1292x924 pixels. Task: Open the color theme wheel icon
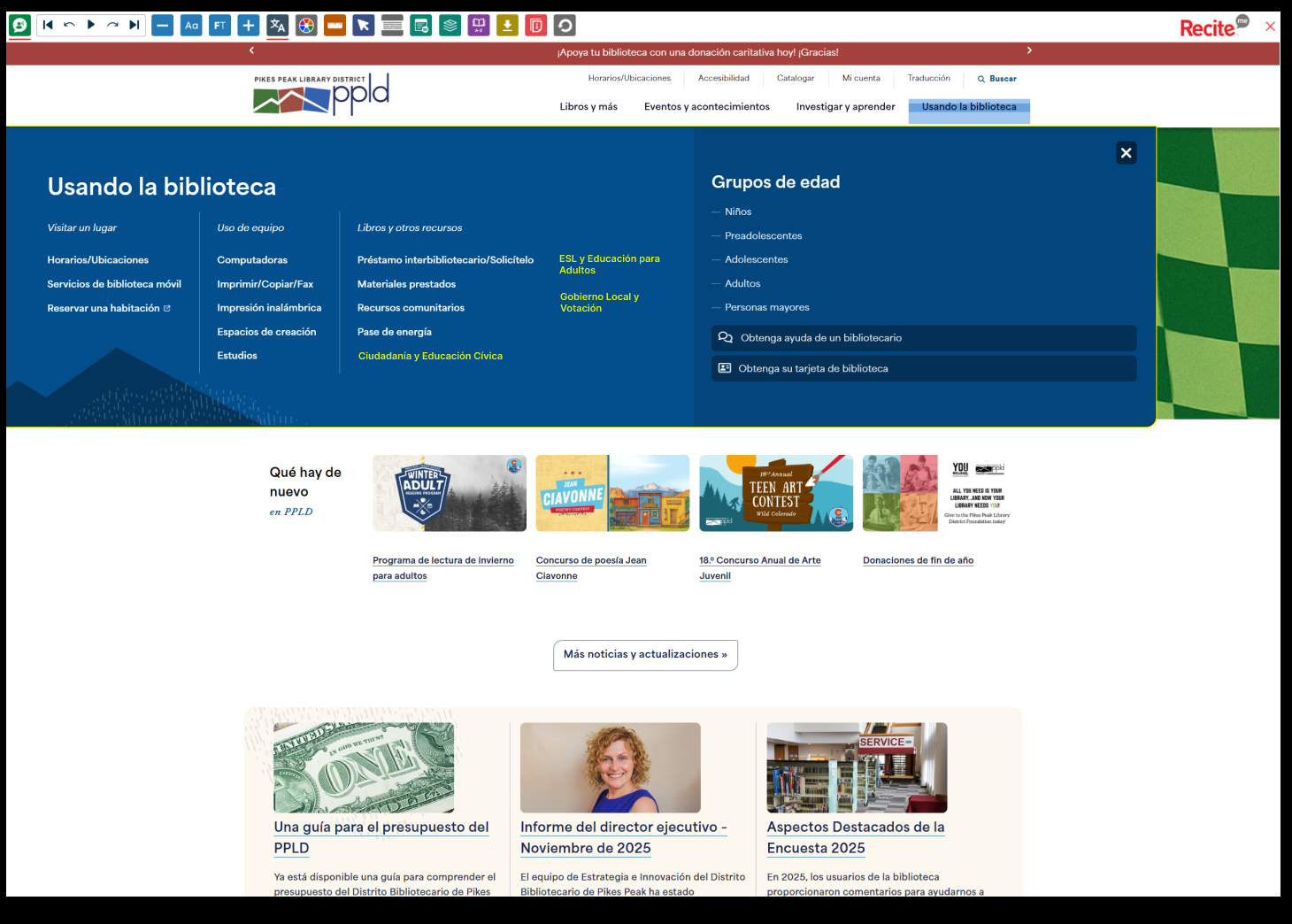click(x=306, y=26)
